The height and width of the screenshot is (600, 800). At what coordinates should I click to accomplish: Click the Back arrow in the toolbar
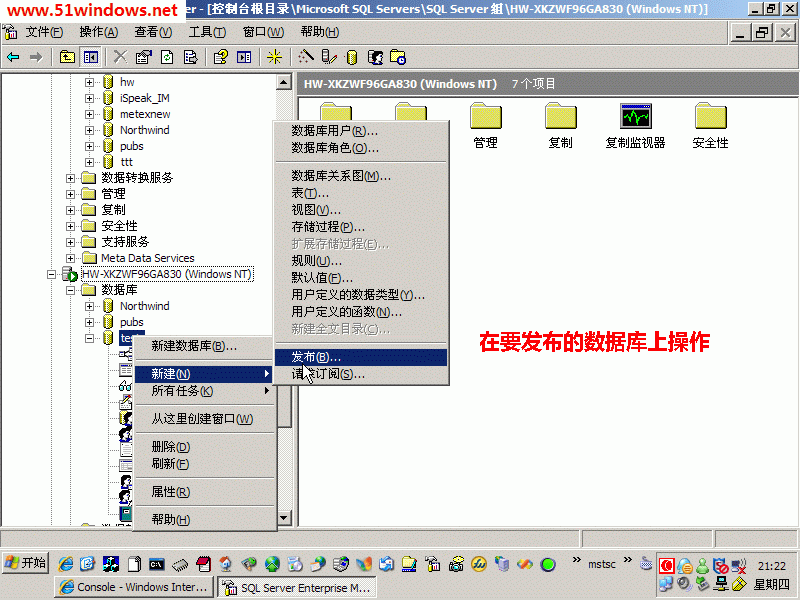coord(13,57)
